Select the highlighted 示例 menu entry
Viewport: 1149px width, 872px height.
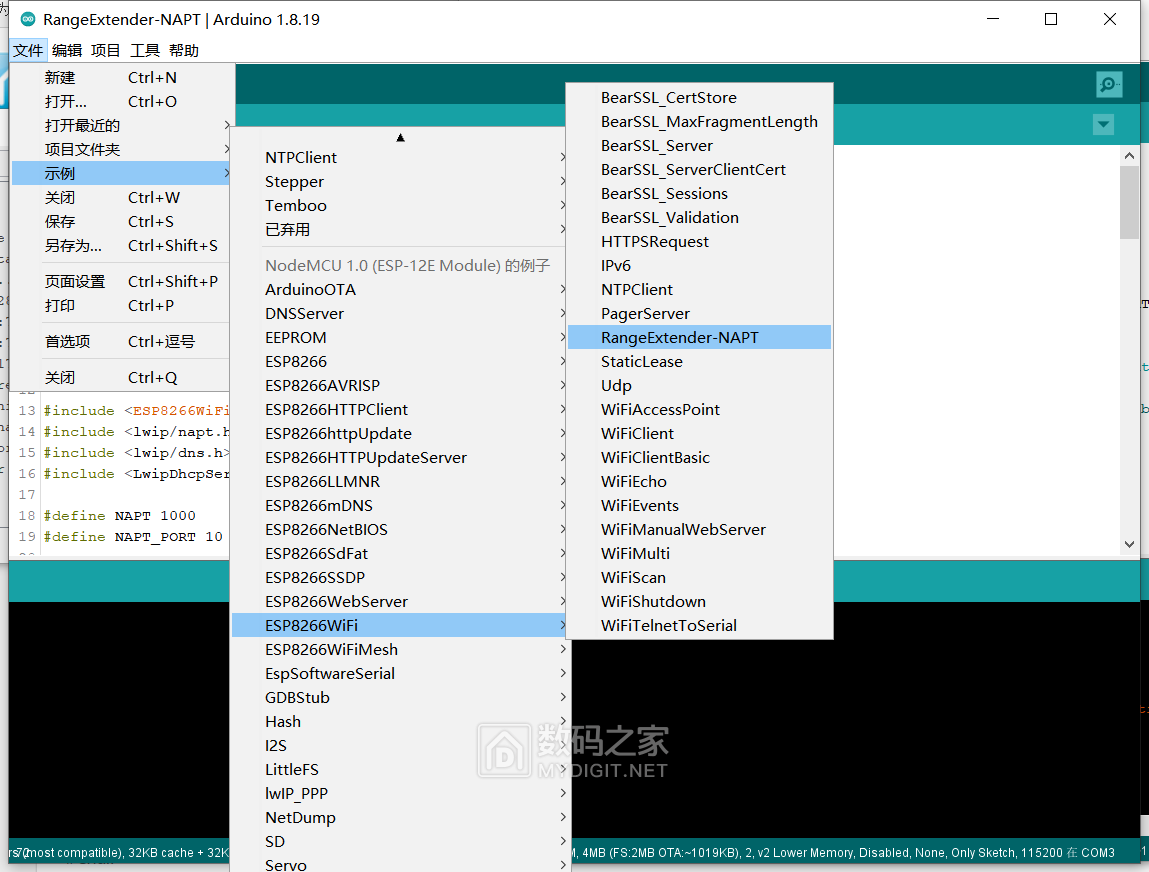(121, 174)
